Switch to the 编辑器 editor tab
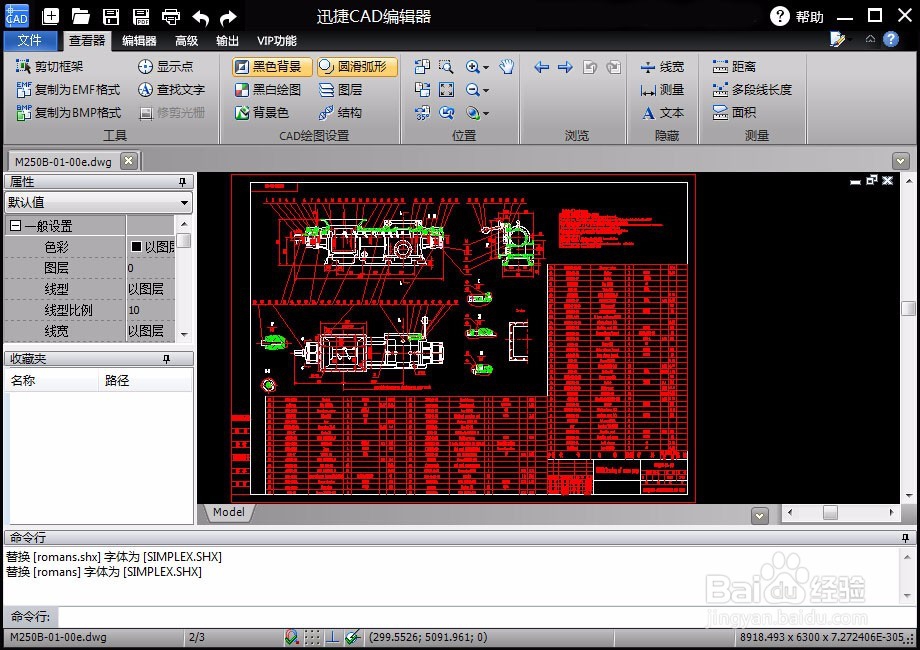This screenshot has width=920, height=650. 139,40
